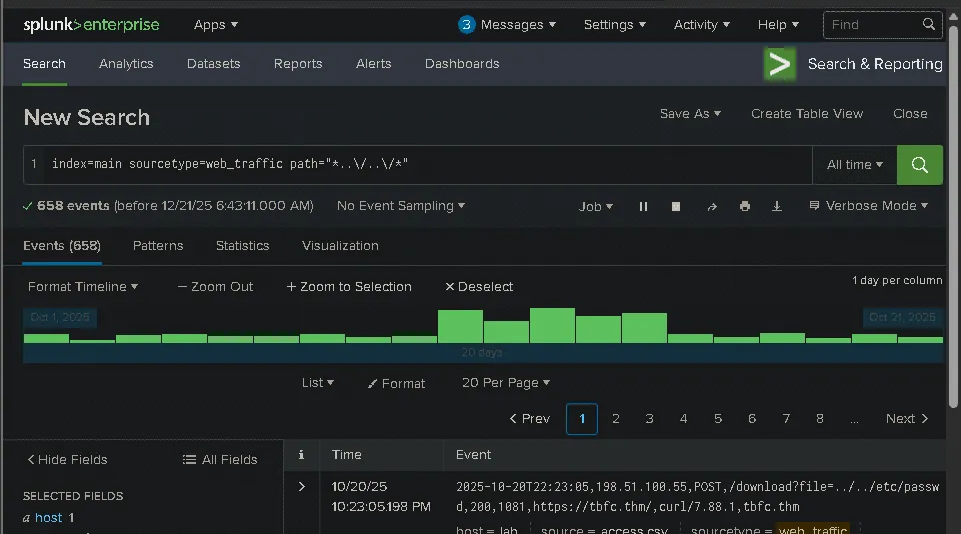Go to results page 2

point(615,419)
